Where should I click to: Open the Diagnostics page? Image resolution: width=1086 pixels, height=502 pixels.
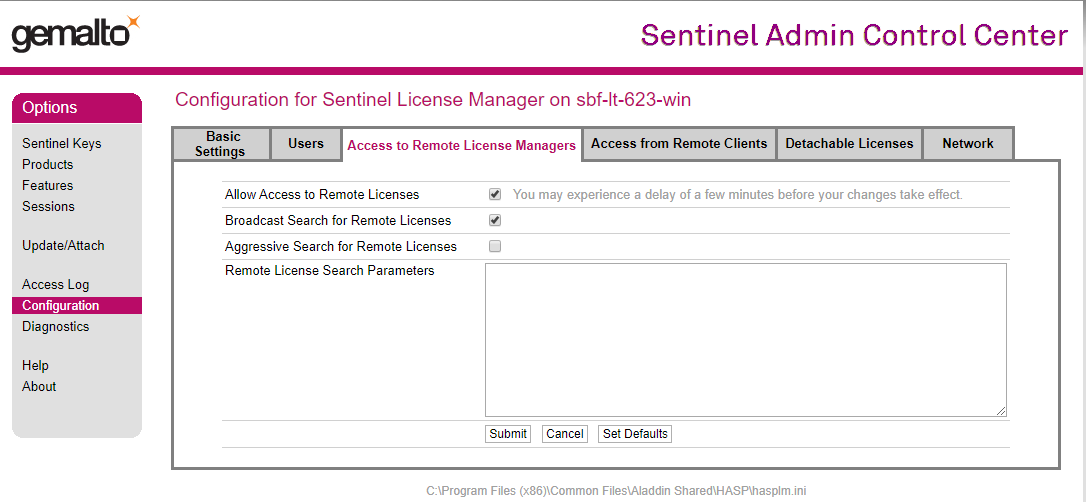click(x=56, y=327)
